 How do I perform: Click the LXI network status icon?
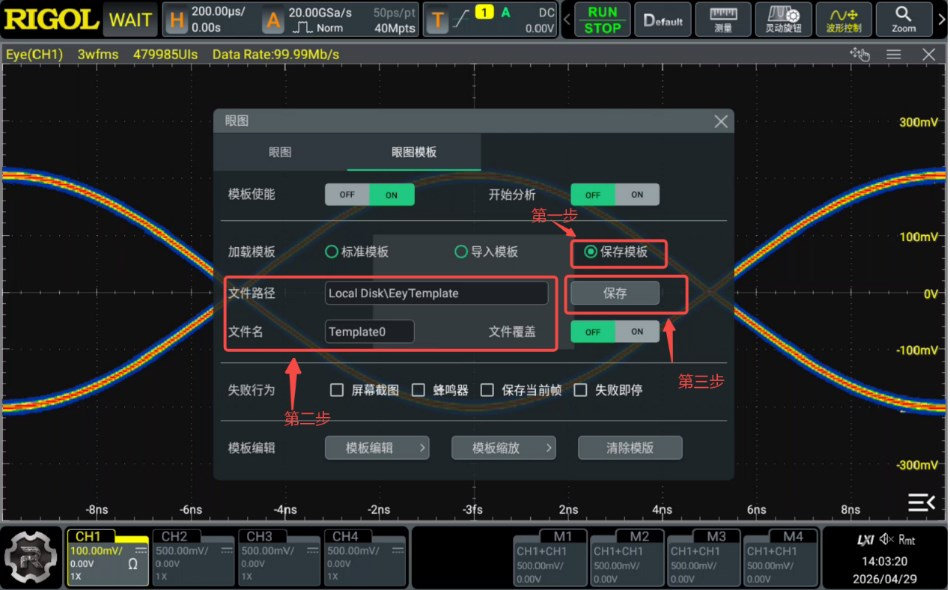866,539
